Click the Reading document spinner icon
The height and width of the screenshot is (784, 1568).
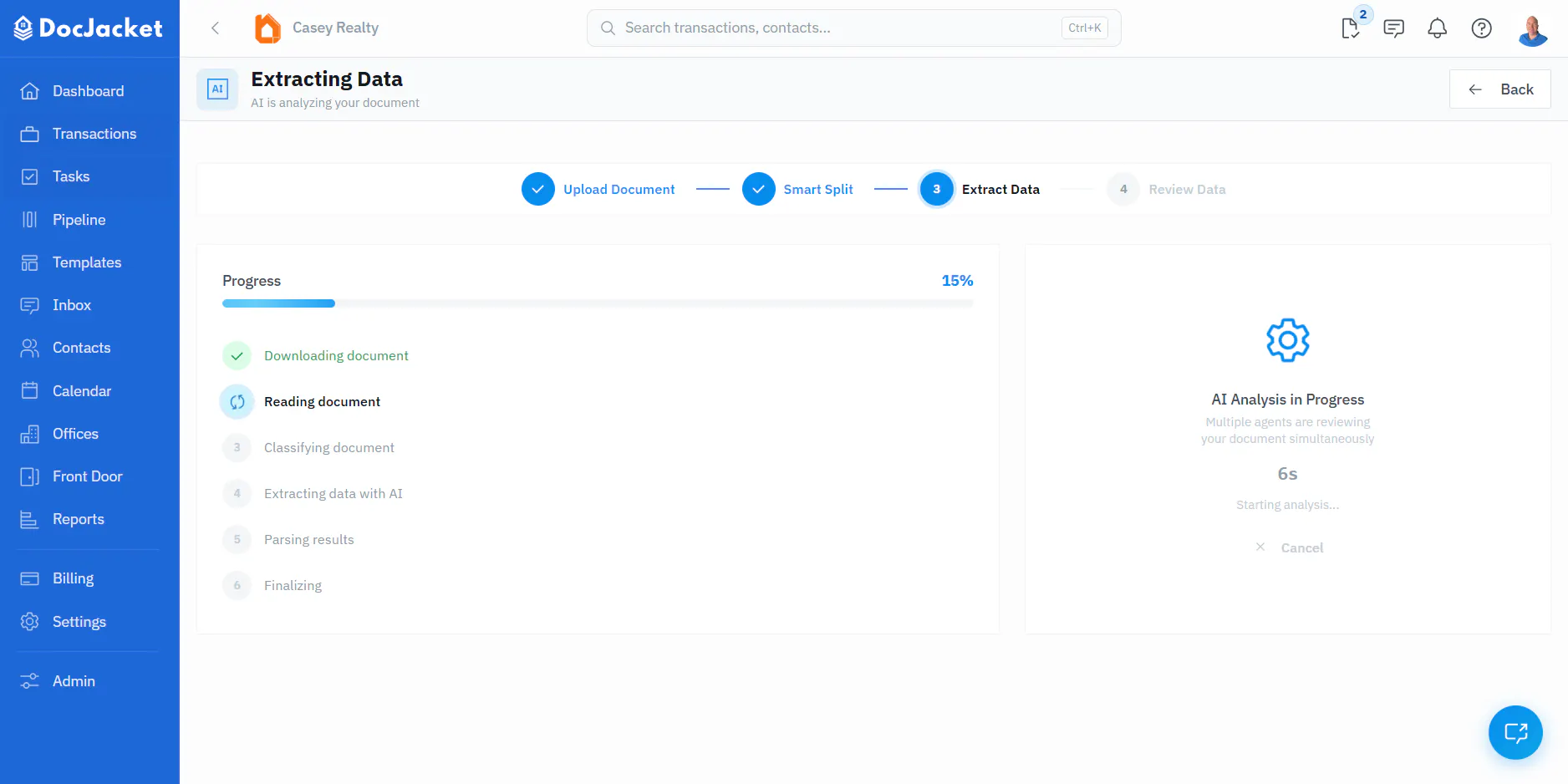237,402
